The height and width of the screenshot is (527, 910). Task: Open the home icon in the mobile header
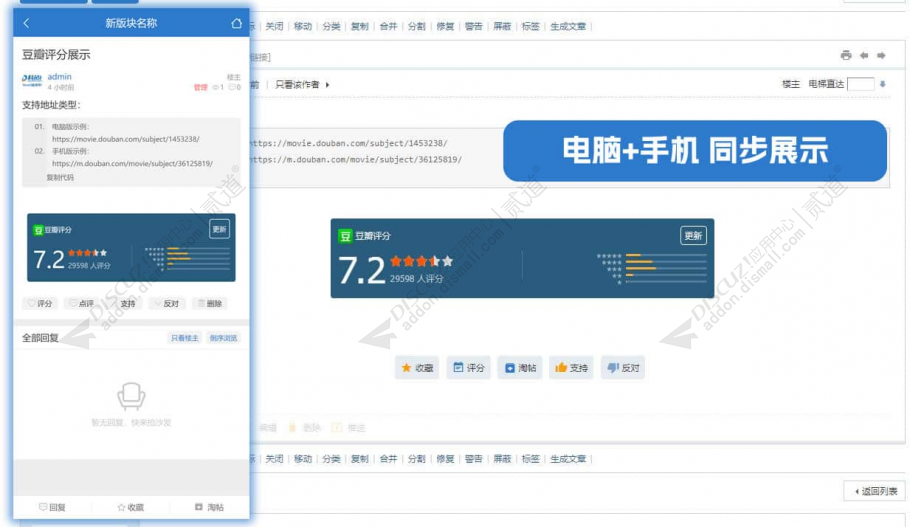[236, 23]
